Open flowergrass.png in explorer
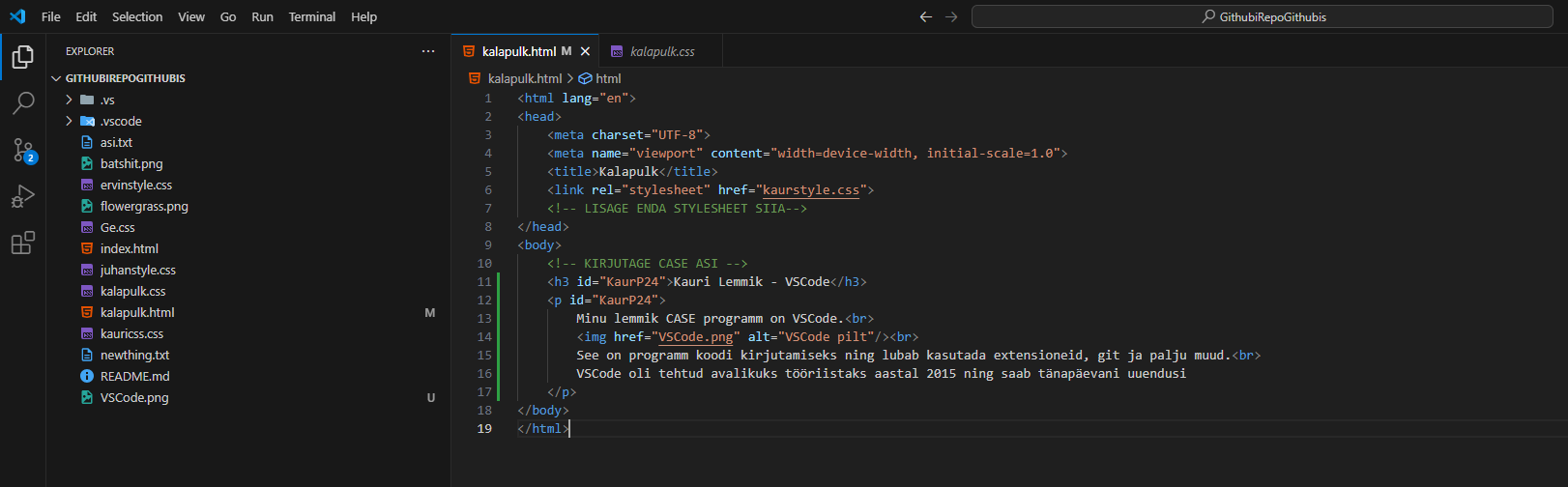The width and height of the screenshot is (1568, 487). [x=144, y=206]
